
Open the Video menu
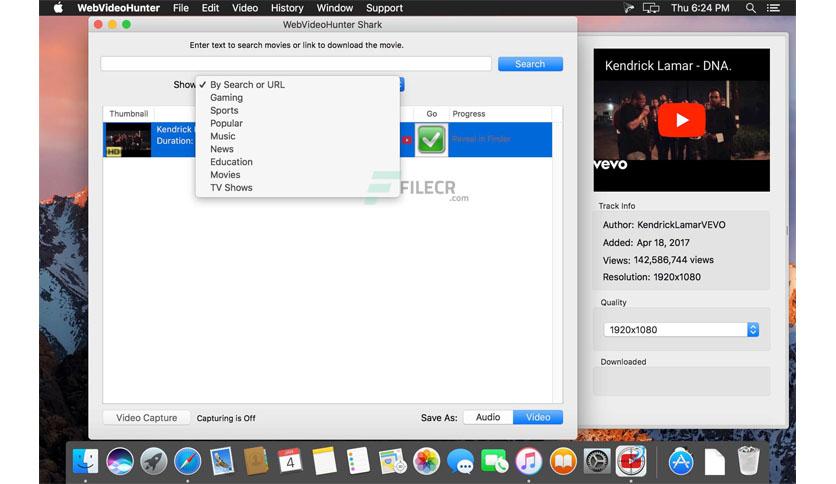click(x=245, y=8)
